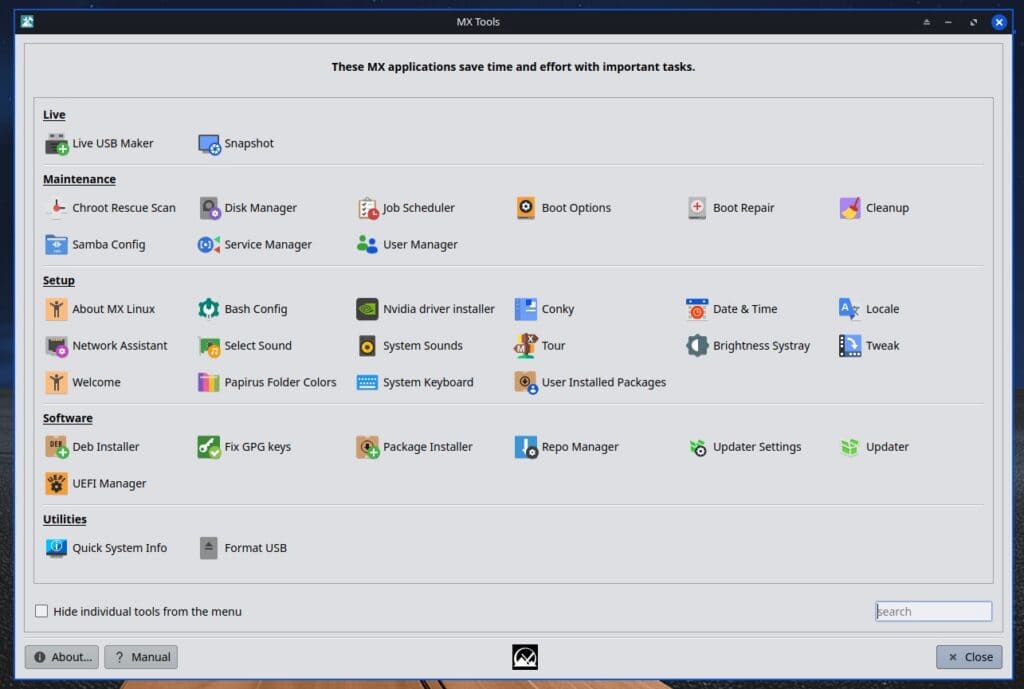Open Boot Repair icon

click(697, 208)
